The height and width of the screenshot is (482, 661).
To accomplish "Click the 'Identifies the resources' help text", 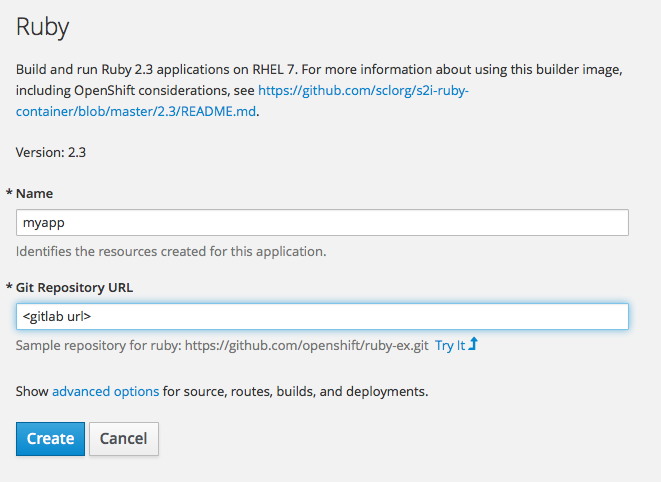I will [170, 250].
